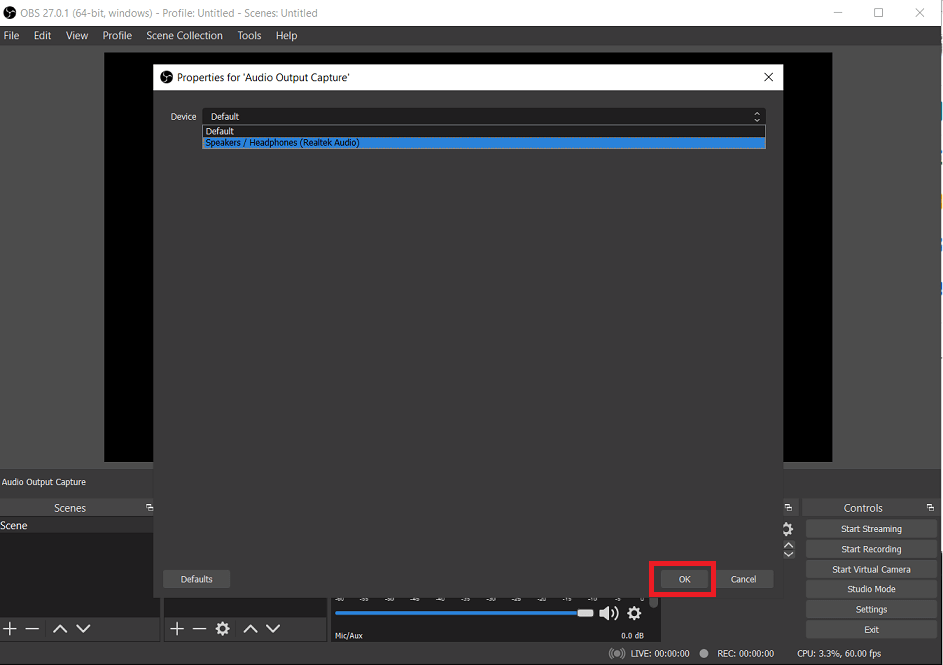
Task: Pop out the Scenes panel dock icon
Action: point(149,508)
